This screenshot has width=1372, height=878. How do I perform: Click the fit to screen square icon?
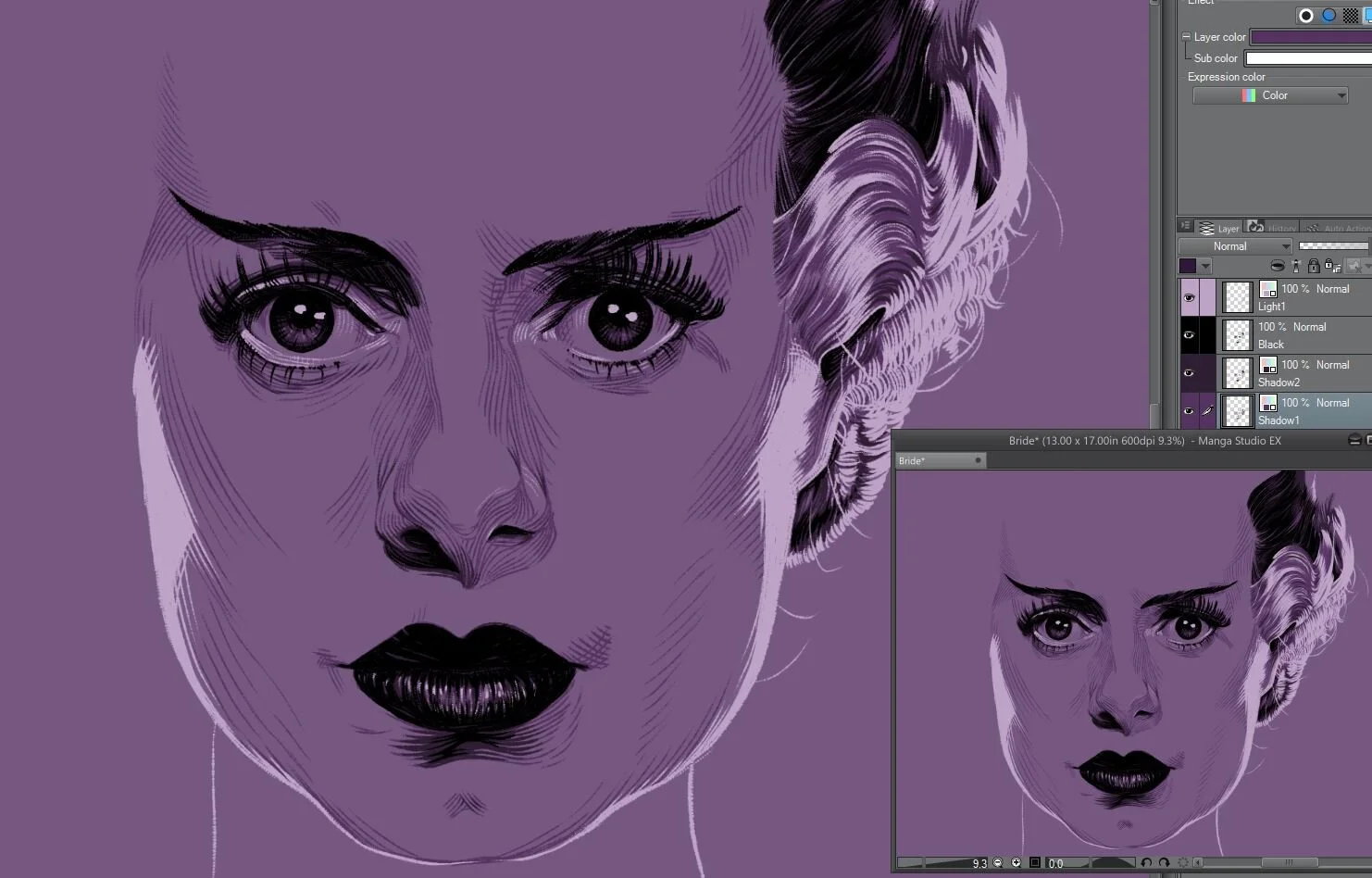click(1035, 863)
